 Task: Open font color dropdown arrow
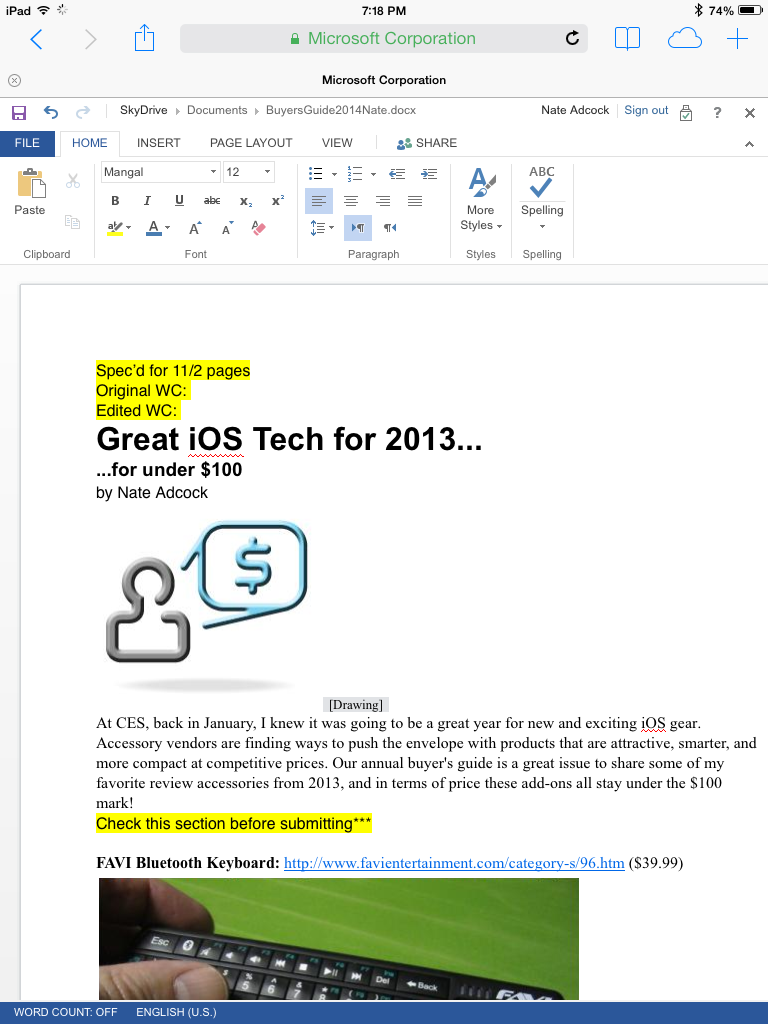tap(168, 228)
